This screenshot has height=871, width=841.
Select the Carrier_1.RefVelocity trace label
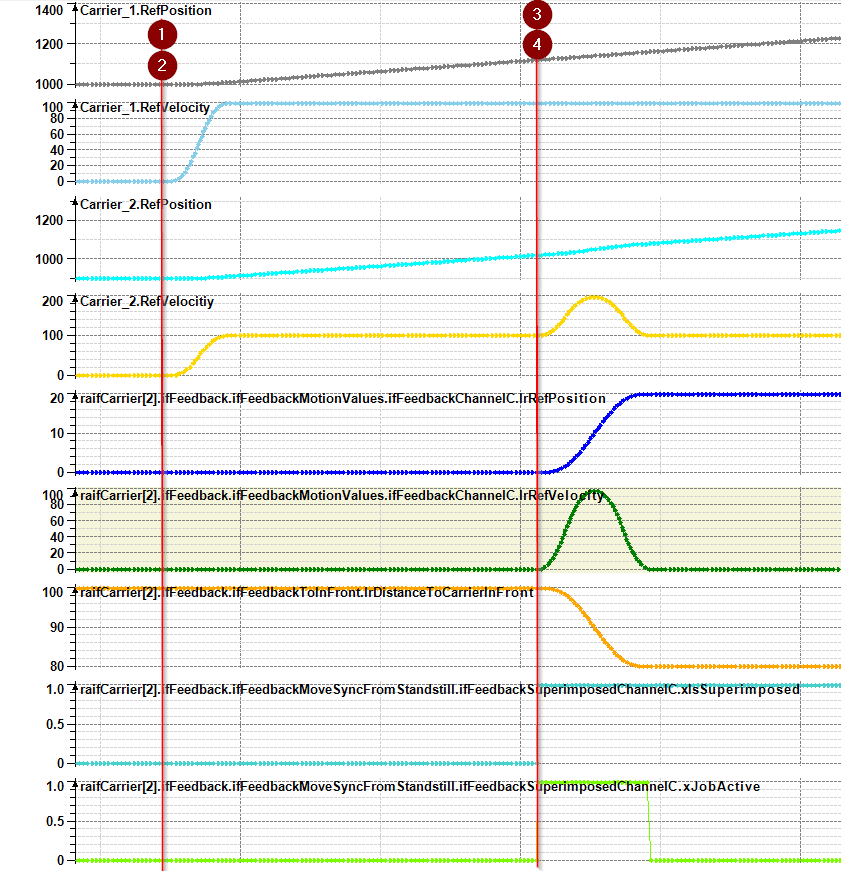144,106
